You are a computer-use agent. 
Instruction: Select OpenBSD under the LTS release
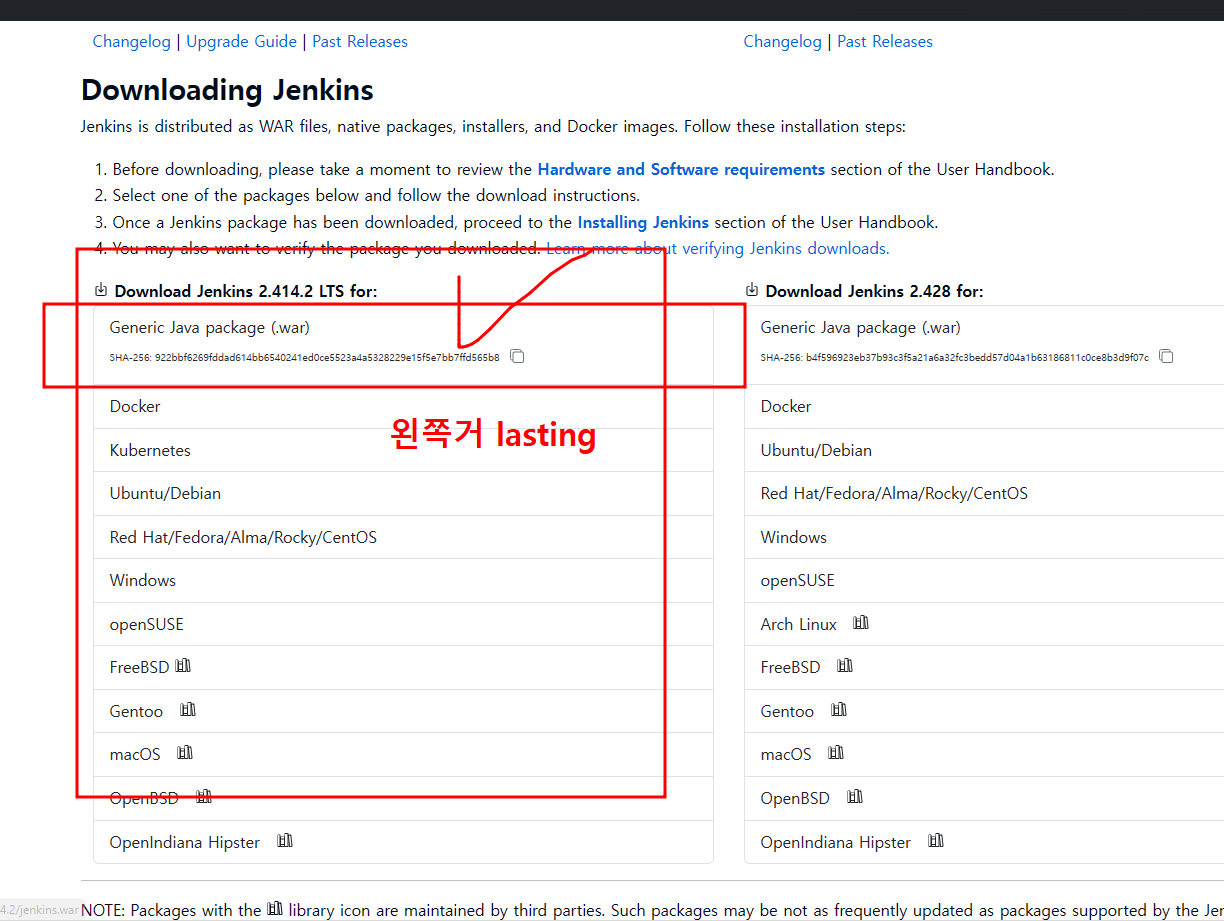403,798
